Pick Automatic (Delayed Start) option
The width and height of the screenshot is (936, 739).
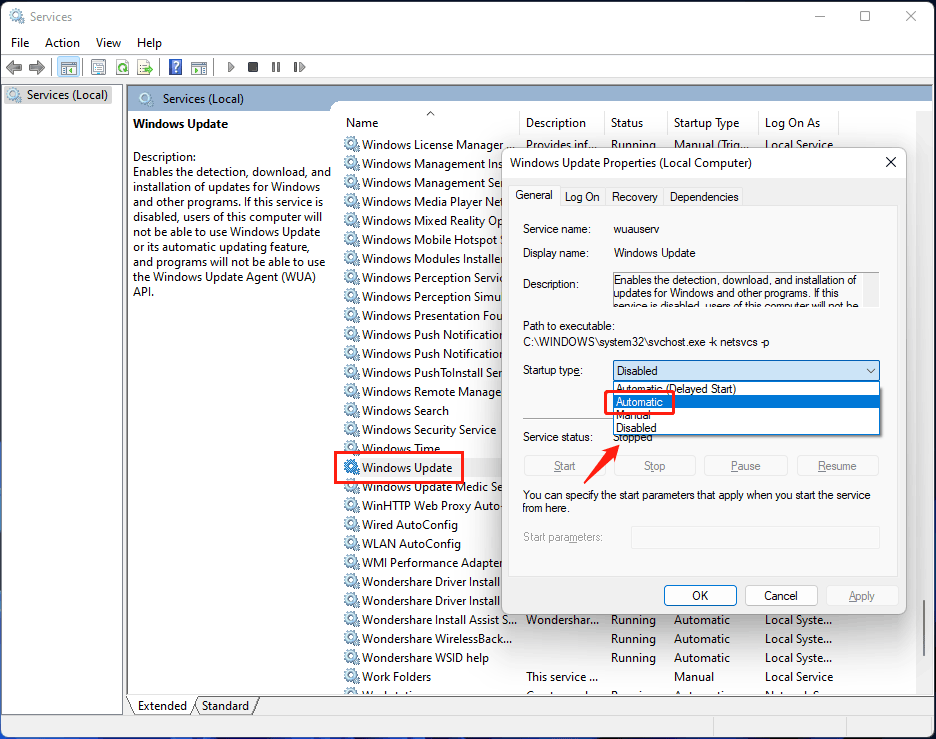676,389
